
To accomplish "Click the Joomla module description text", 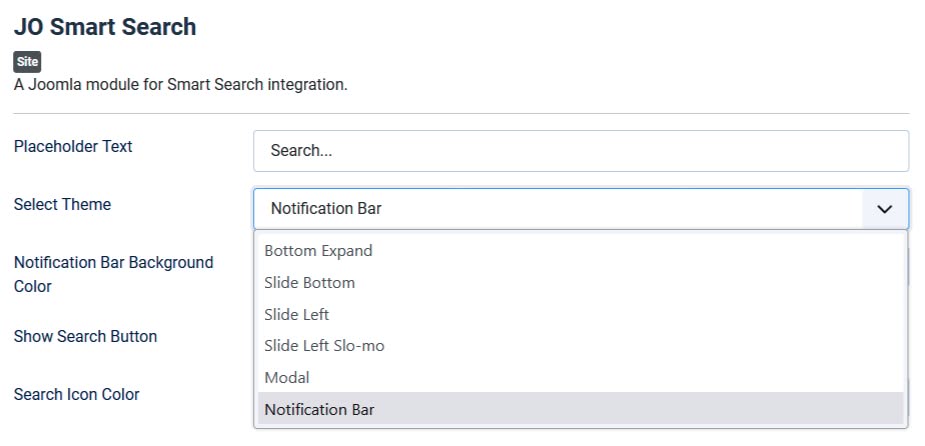I will tap(180, 85).
